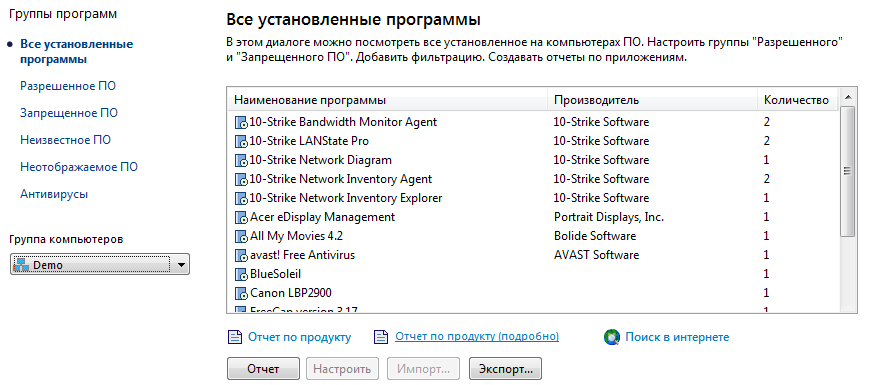This screenshot has height=385, width=873.
Task: Click the list's vertical scrollbar thumb
Action: pos(847,171)
